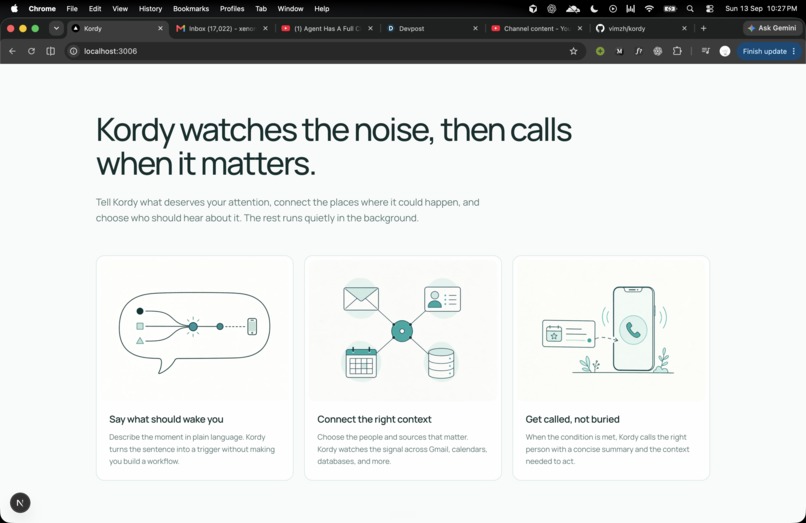The width and height of the screenshot is (806, 523).
Task: Click the 'Get called, not buried' heading
Action: coord(572,419)
